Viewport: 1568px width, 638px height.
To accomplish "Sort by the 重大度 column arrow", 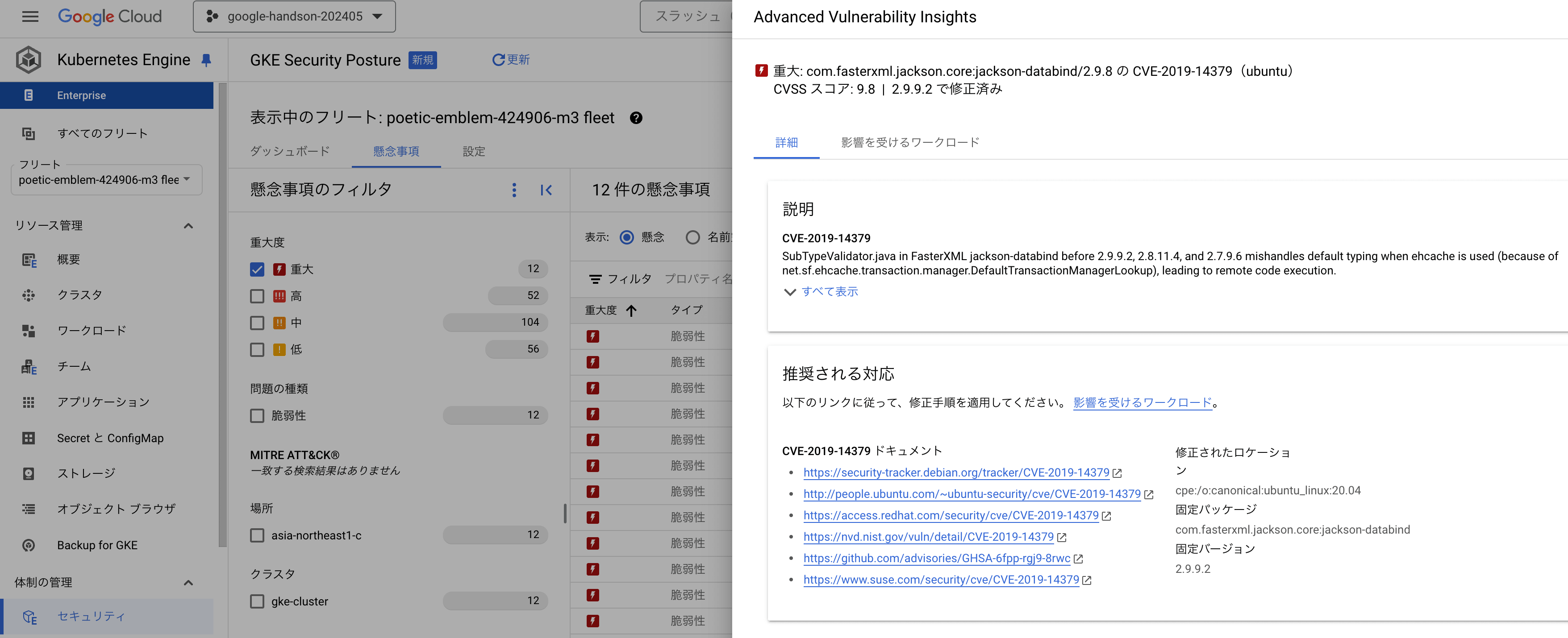I will 631,311.
